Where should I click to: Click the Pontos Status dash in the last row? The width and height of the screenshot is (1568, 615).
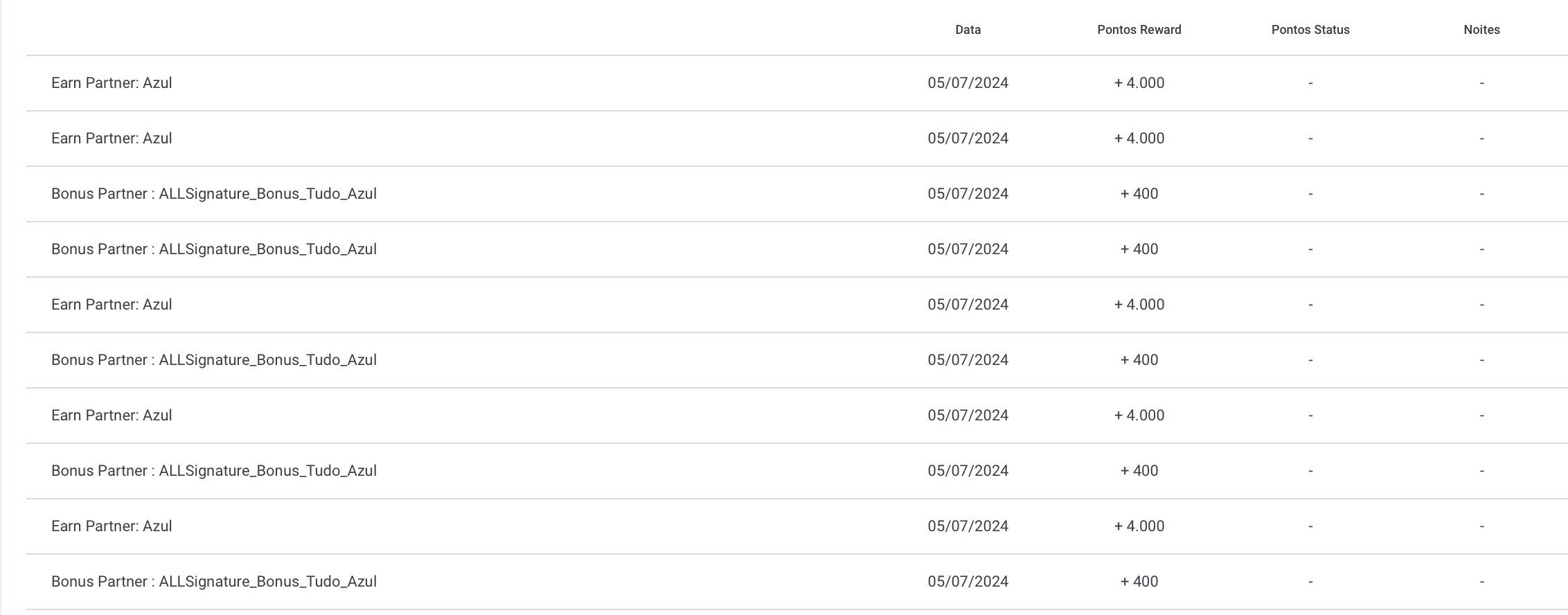(x=1310, y=582)
